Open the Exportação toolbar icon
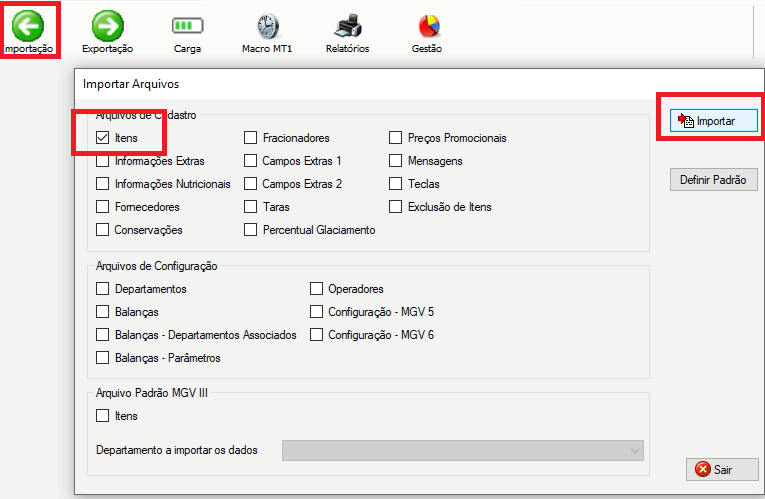Viewport: 765px width, 499px height. click(107, 24)
